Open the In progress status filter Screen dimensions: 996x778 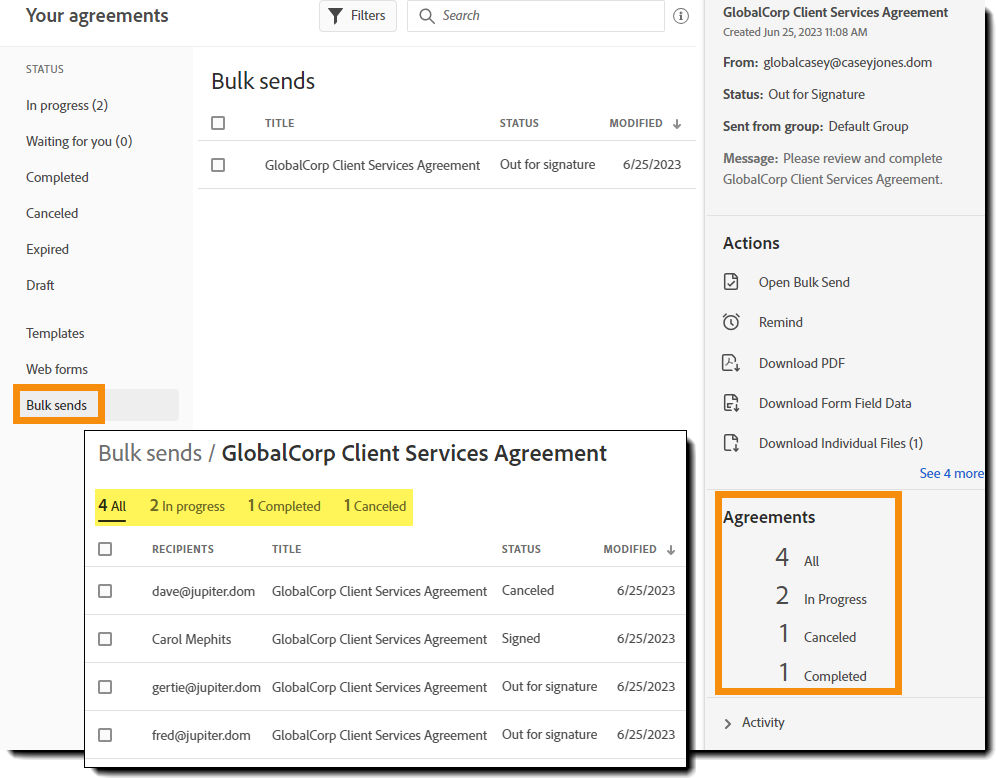[66, 105]
